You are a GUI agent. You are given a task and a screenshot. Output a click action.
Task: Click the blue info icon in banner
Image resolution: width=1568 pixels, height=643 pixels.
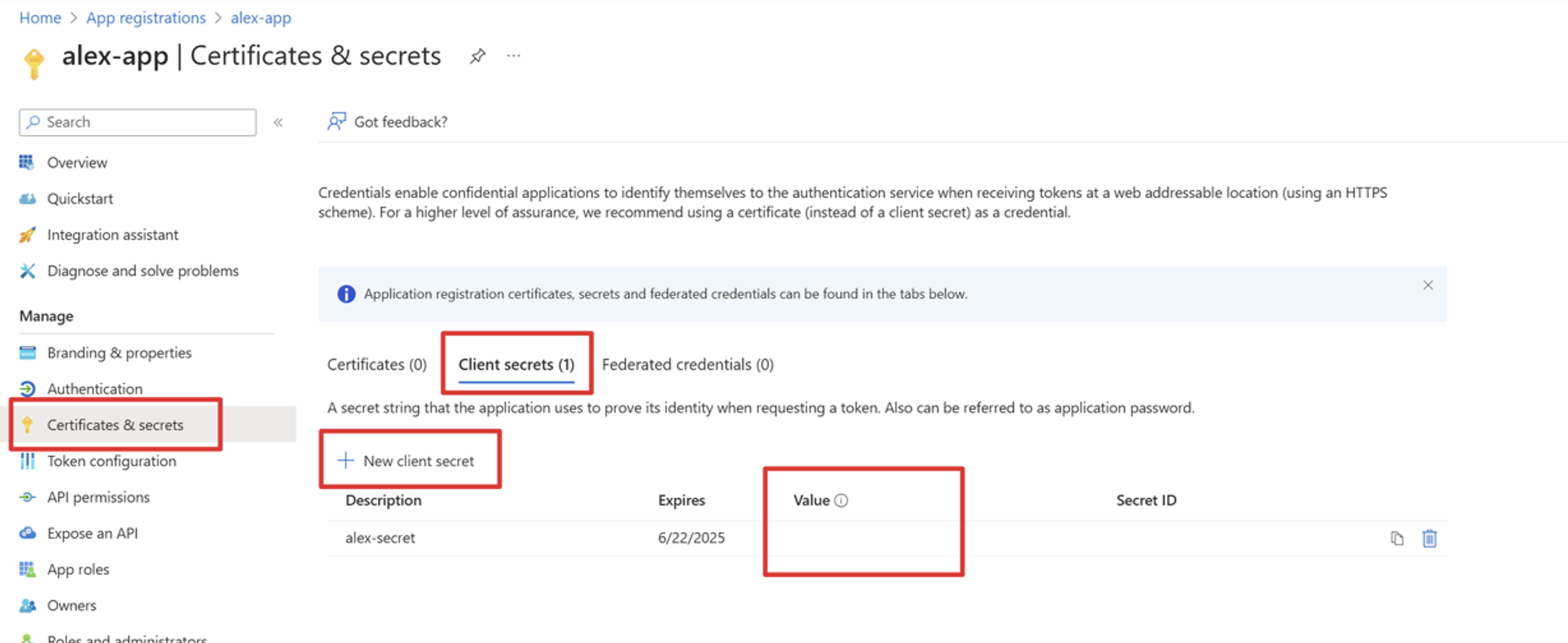point(346,293)
